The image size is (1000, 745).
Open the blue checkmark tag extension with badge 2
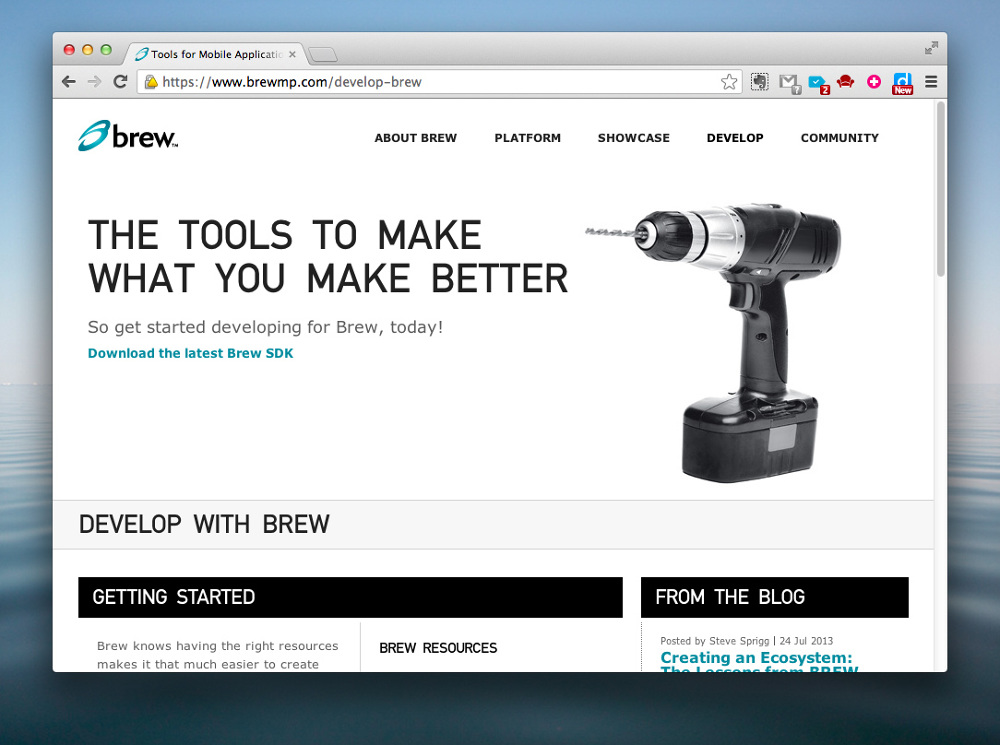[818, 84]
